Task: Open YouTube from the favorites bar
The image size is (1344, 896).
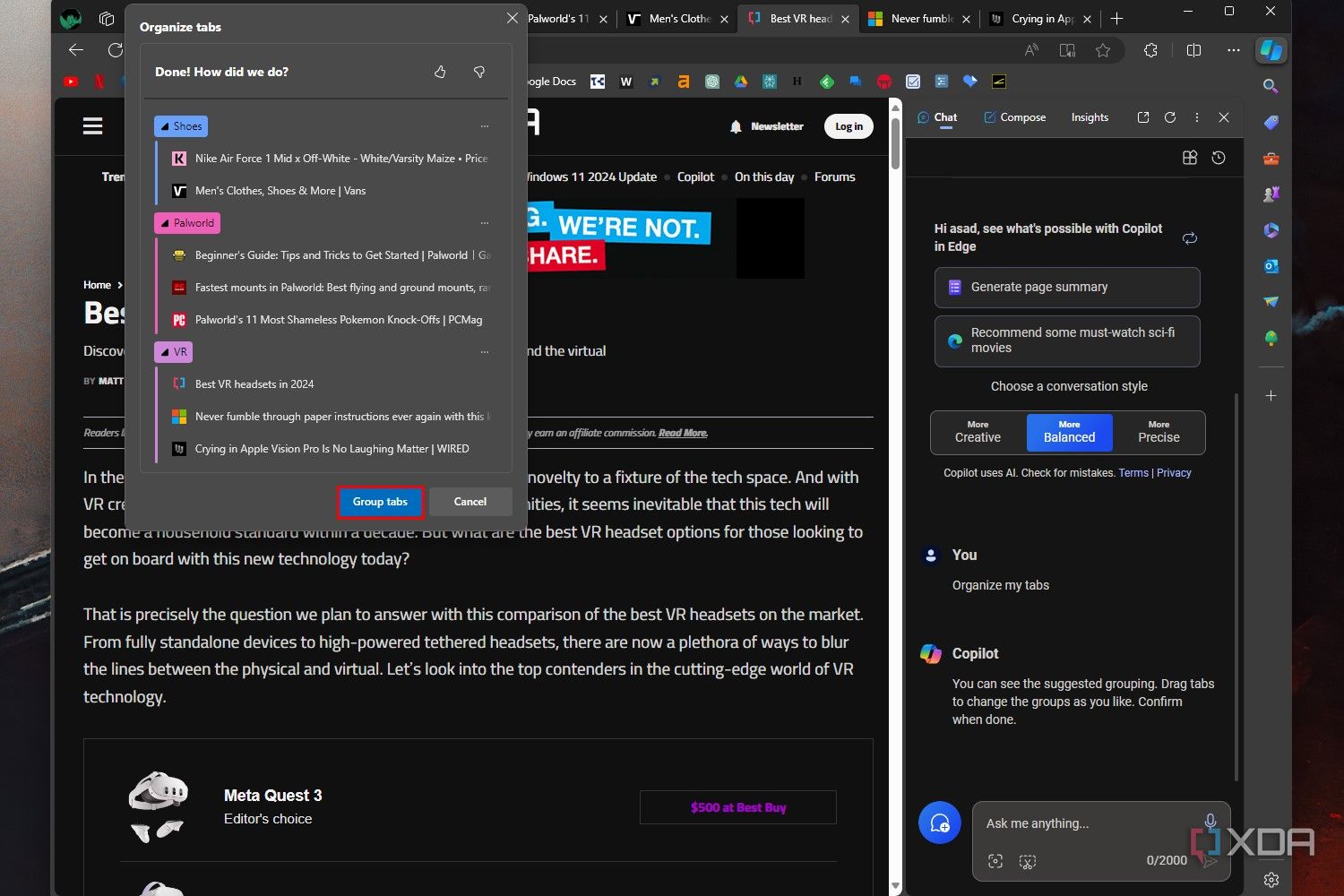Action: 71,82
